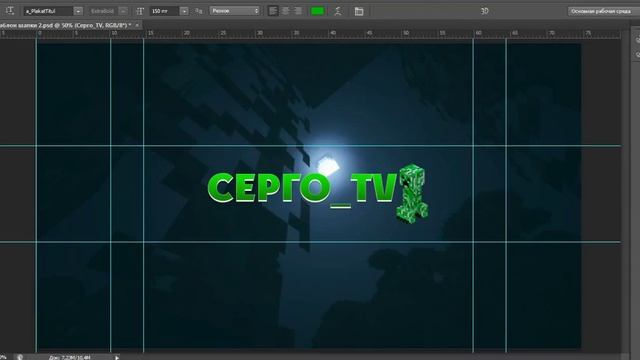640x360 pixels.
Task: Toggle the Character and Paragraph panels
Action: point(359,11)
